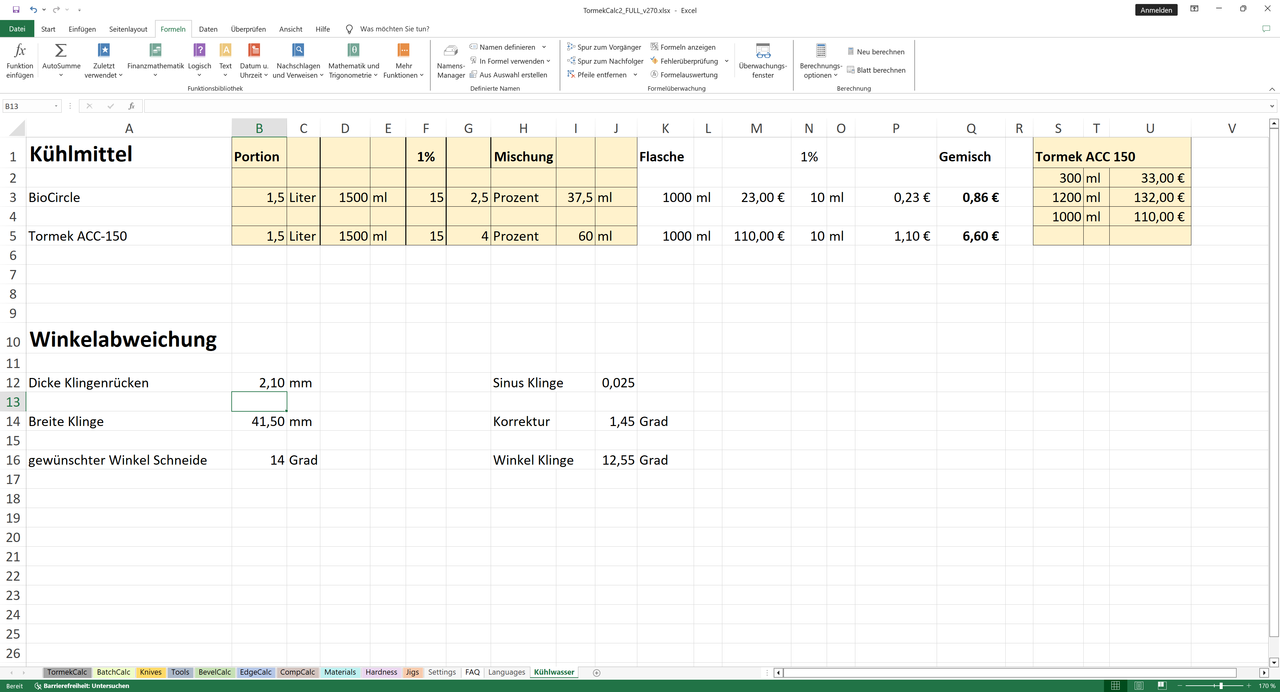This screenshot has height=692, width=1280.
Task: Select cell with Winkelabweichung heading
Action: (129, 339)
